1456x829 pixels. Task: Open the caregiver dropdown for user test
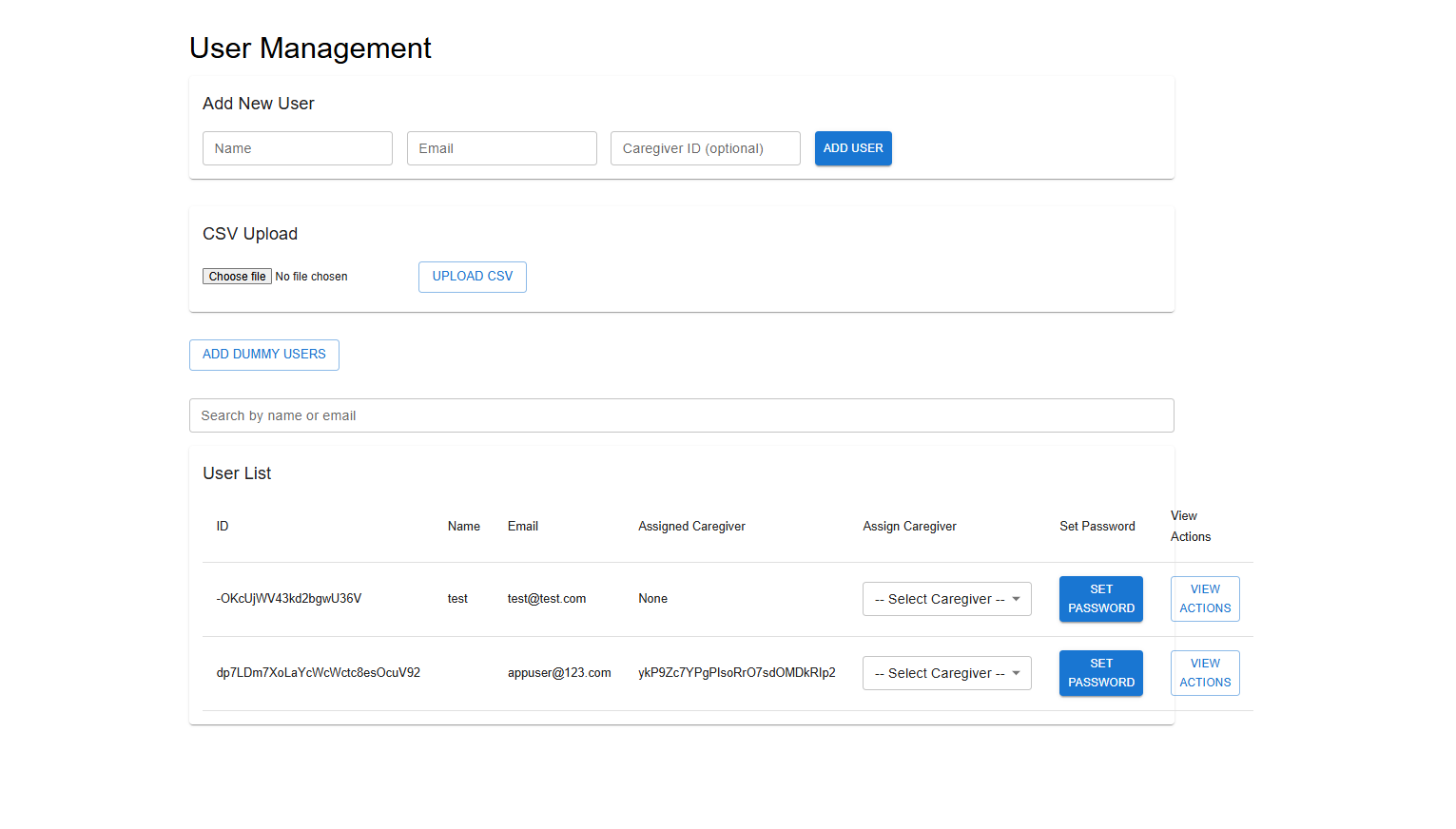945,598
